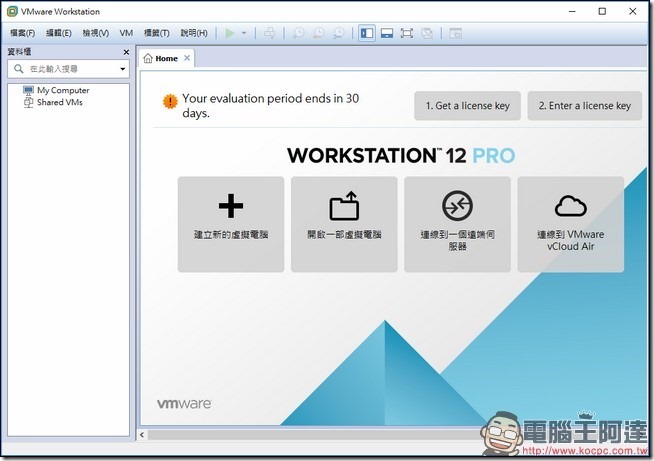The height and width of the screenshot is (461, 654).
Task: Click the library search input field
Action: tap(69, 69)
